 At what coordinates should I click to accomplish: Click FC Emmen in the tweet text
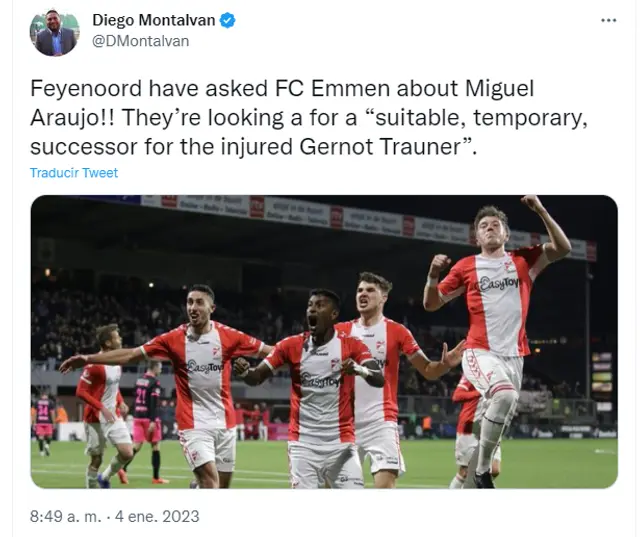point(332,88)
